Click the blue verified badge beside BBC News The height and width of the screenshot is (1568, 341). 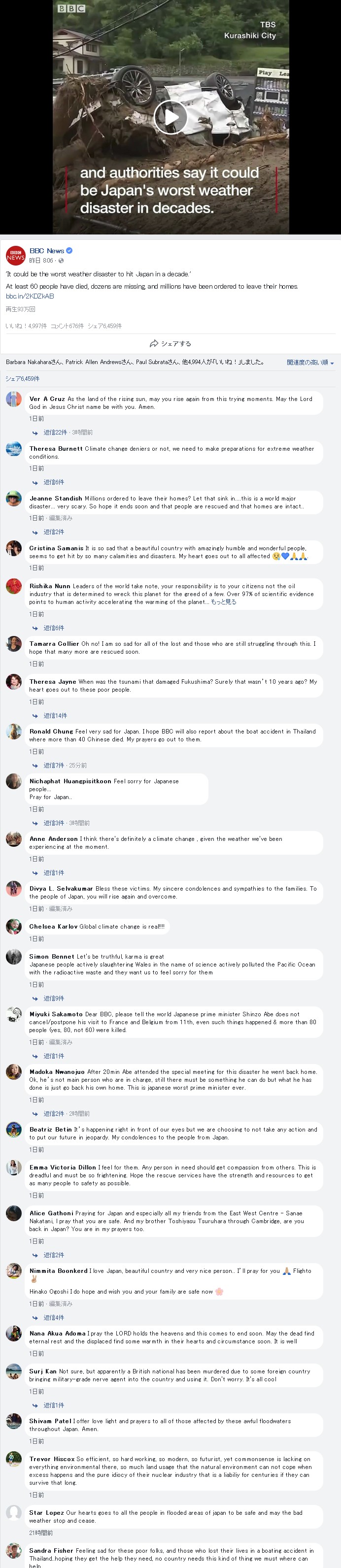[x=69, y=251]
